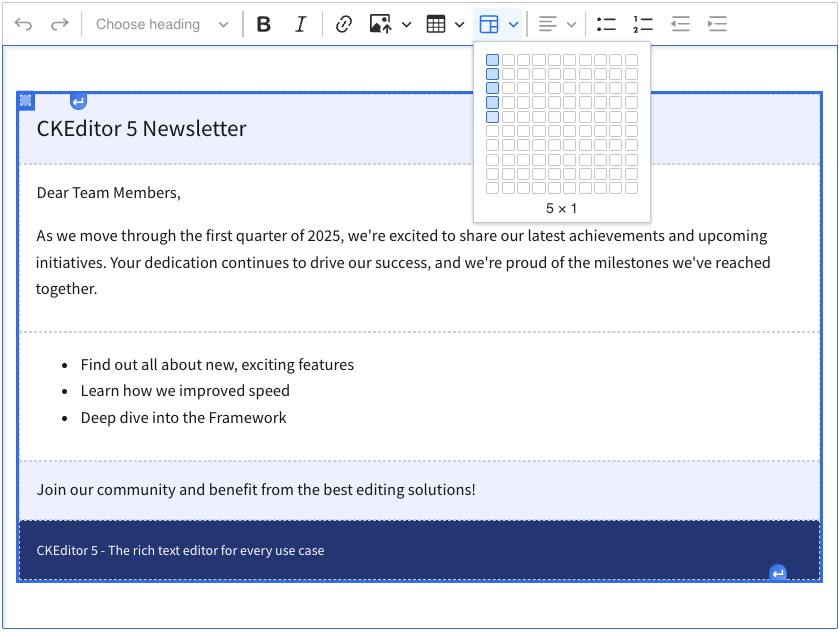Toggle bulleted list
Viewport: 839px width, 632px height.
pyautogui.click(x=606, y=24)
